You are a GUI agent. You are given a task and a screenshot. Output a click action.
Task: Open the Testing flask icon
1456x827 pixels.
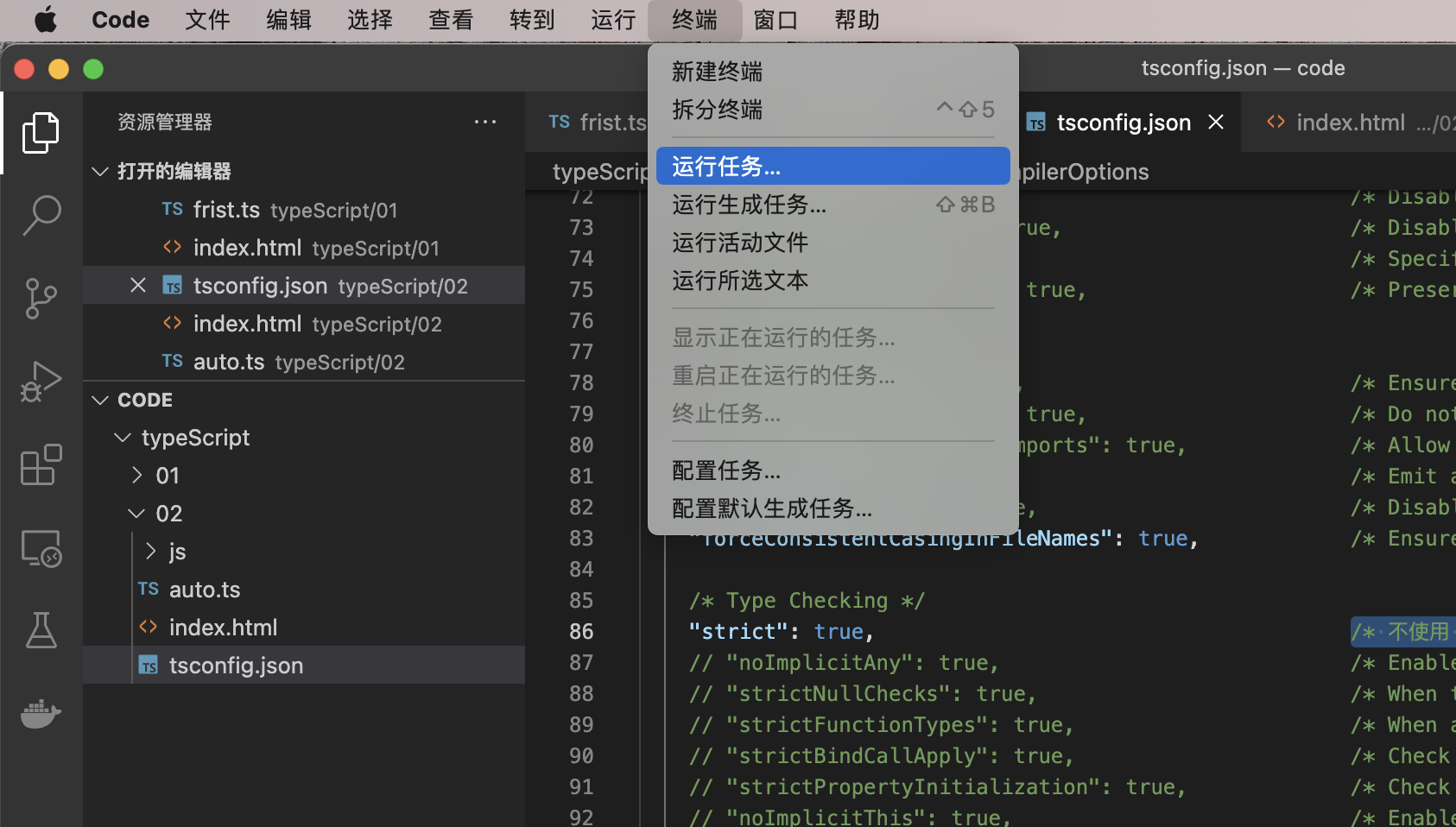[41, 631]
